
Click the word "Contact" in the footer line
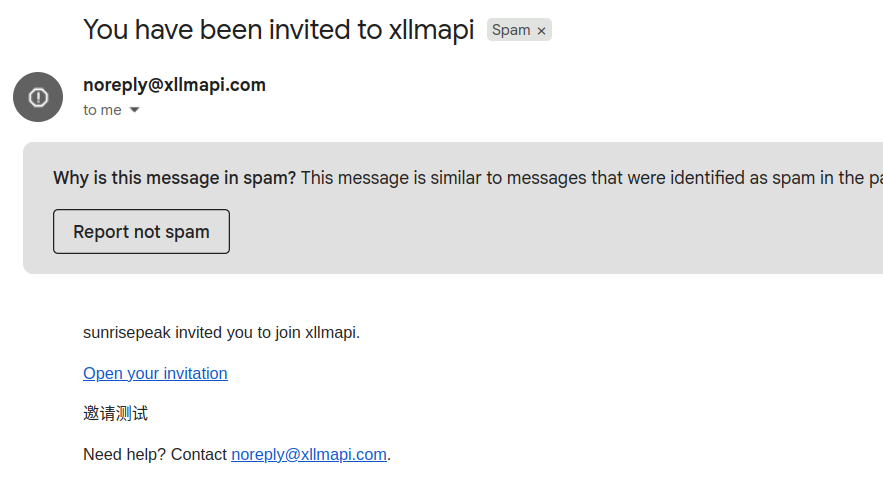point(199,454)
